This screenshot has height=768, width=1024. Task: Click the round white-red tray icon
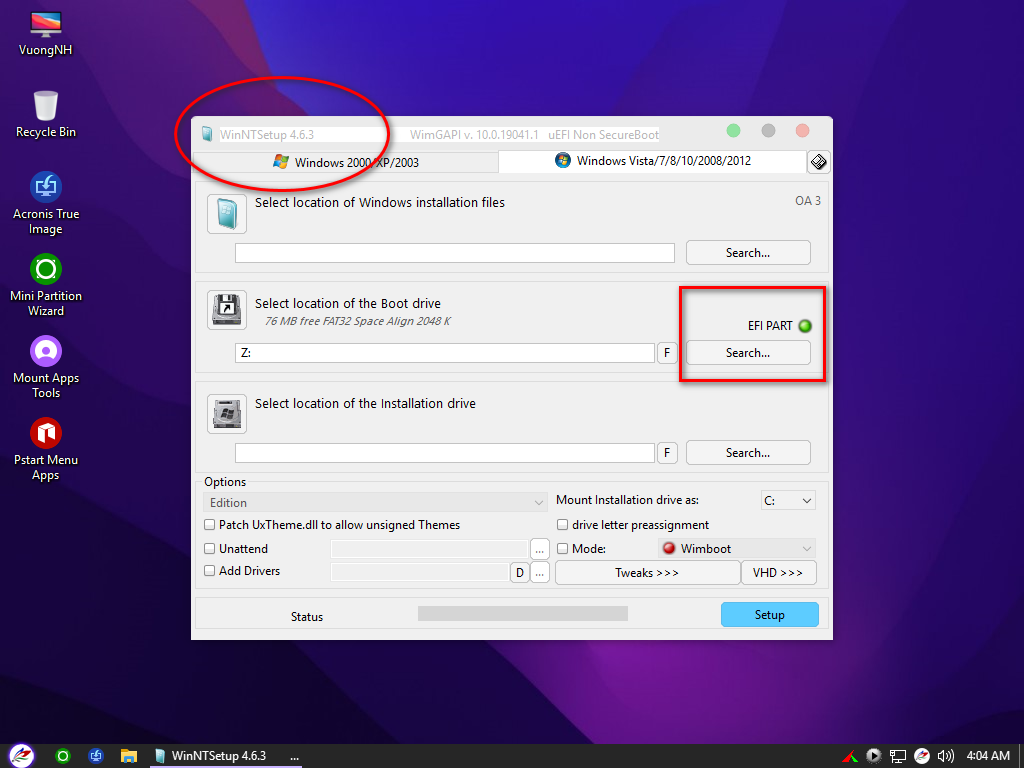tap(921, 756)
